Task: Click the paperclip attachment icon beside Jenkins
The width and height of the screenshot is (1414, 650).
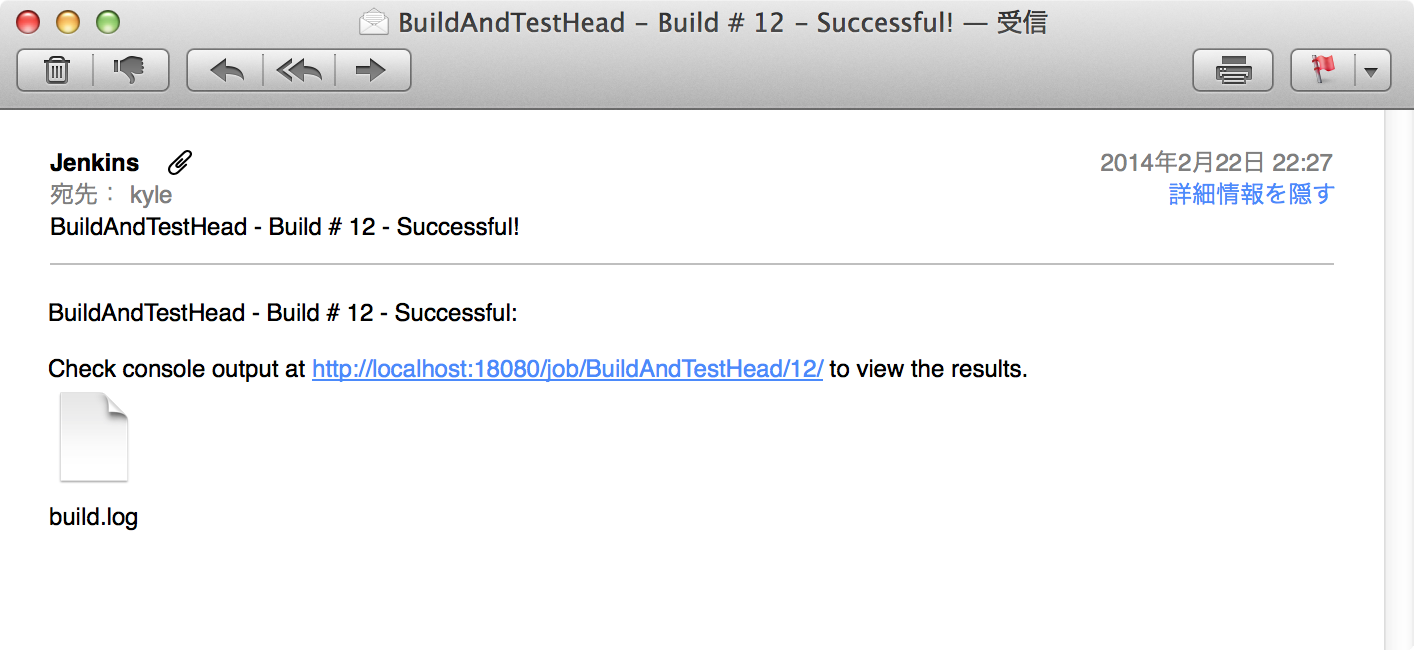Action: [180, 162]
